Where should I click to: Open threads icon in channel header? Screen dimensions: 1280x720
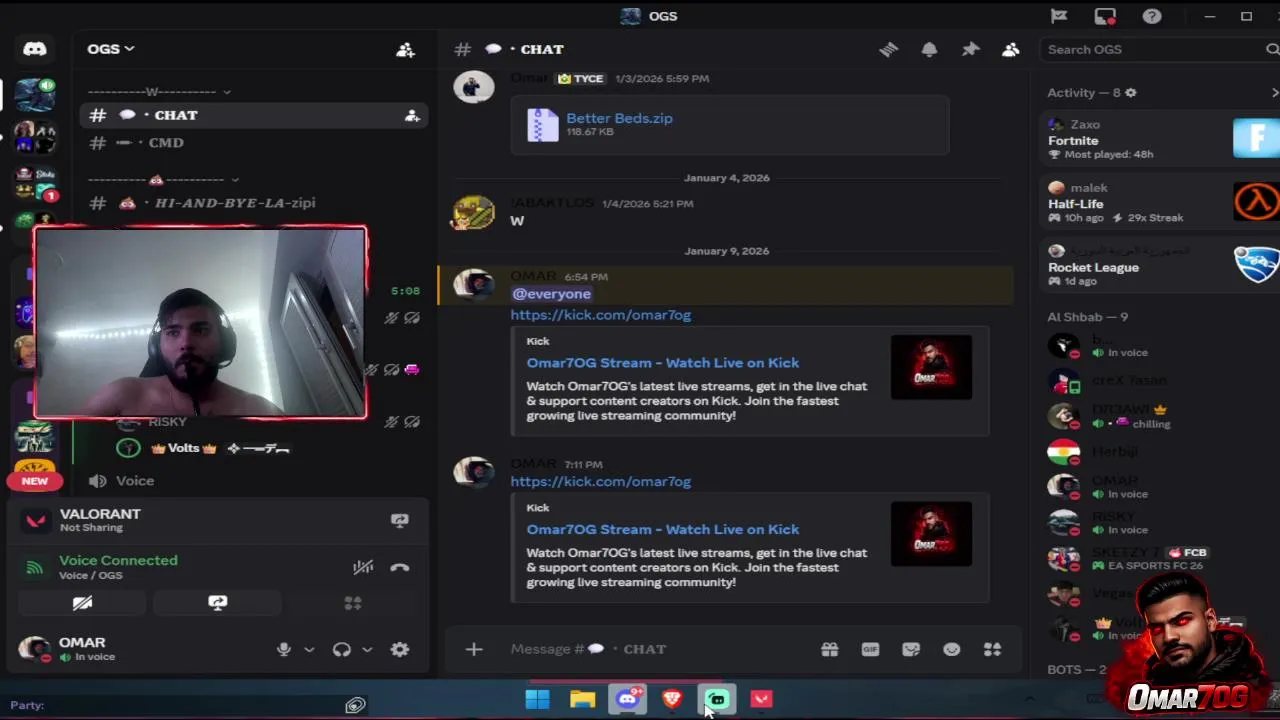tap(888, 49)
